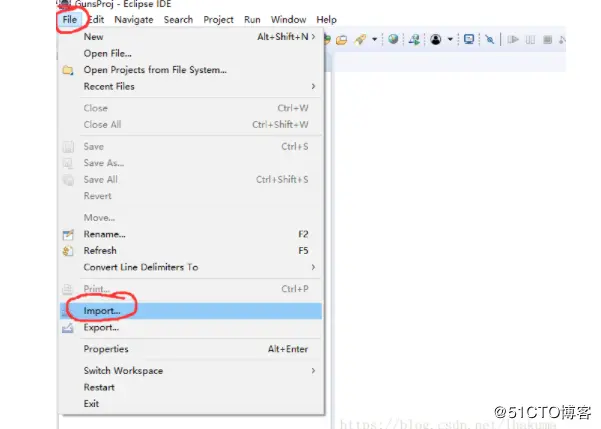Click the Terminate stop toolbar icon
Screen dimensions: 601x429
[x=548, y=39]
